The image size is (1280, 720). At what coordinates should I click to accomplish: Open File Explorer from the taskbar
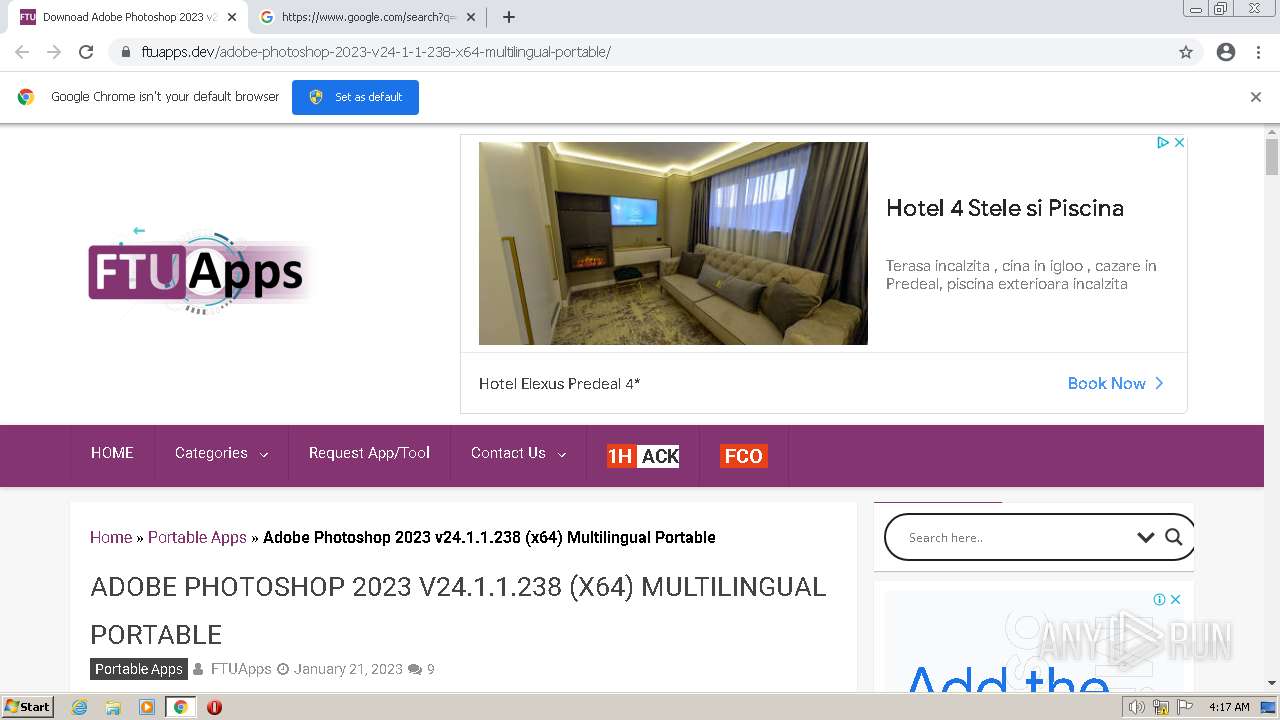[113, 707]
